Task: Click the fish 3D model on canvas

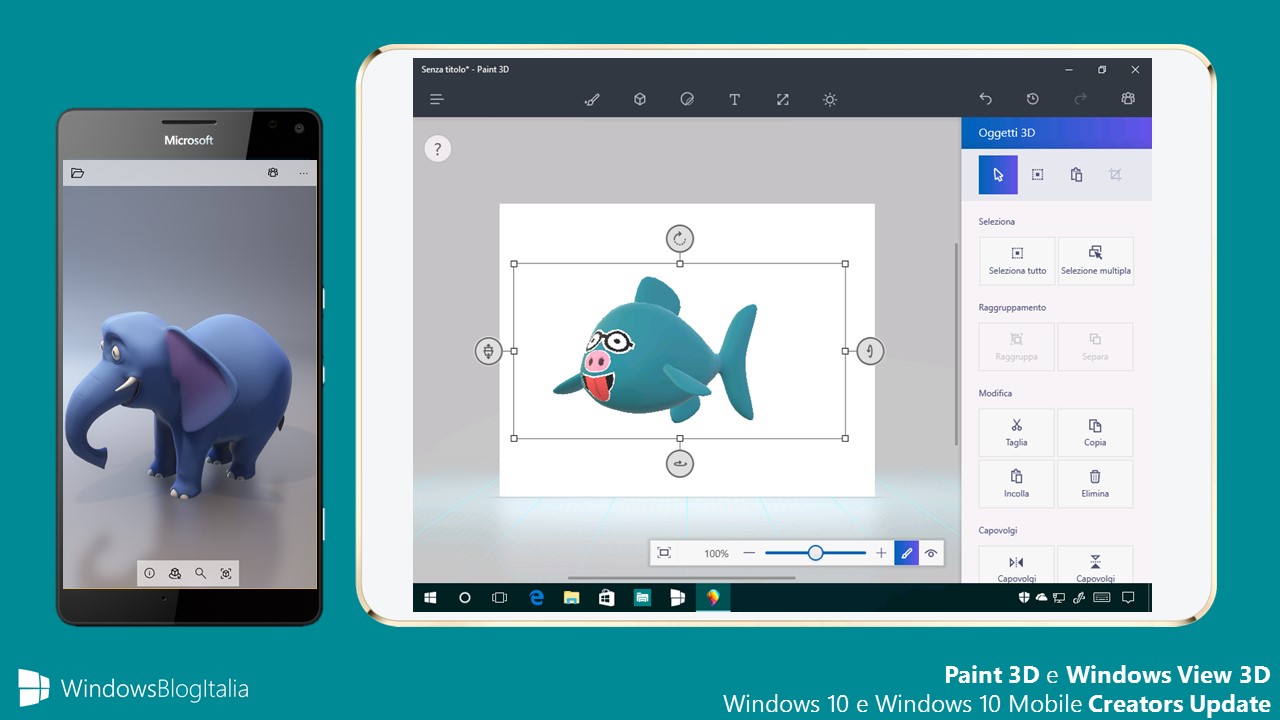Action: click(656, 350)
